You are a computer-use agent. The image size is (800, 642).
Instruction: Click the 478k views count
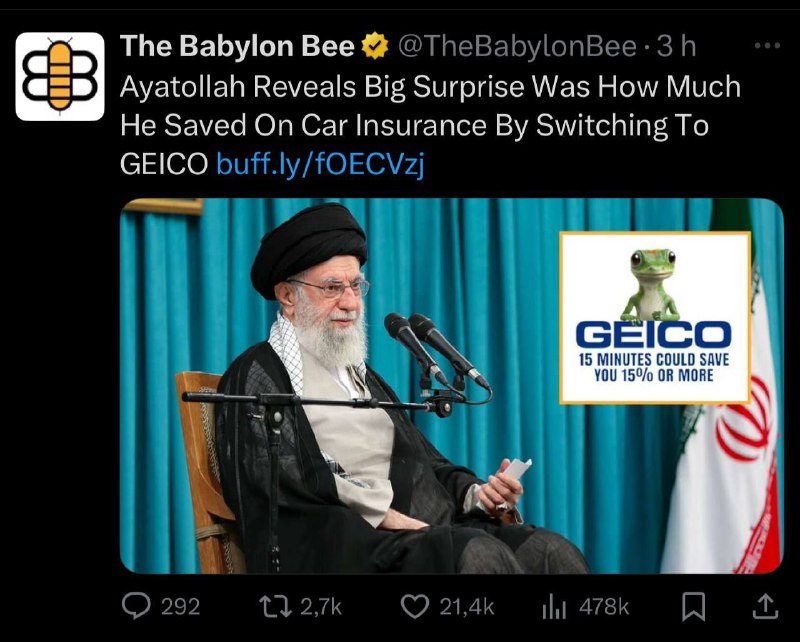coord(604,607)
